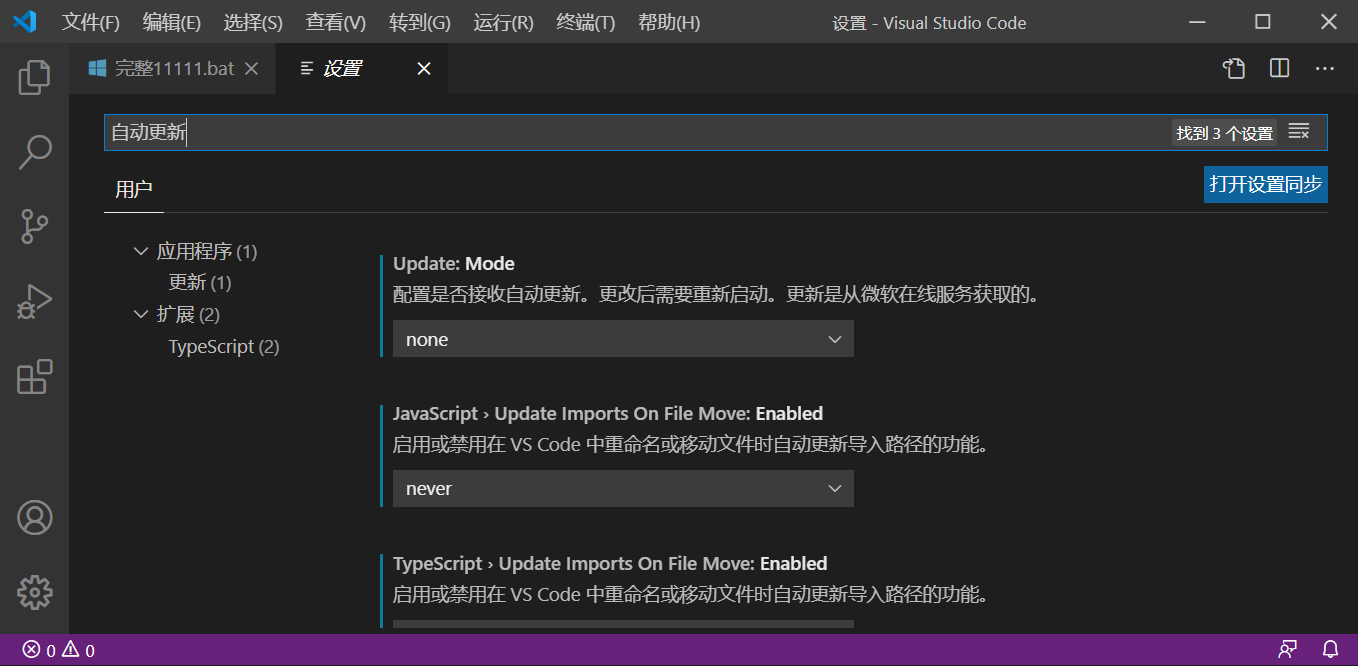Screen dimensions: 1358x666
Task: Show errors and warnings in status bar
Action: 59,650
